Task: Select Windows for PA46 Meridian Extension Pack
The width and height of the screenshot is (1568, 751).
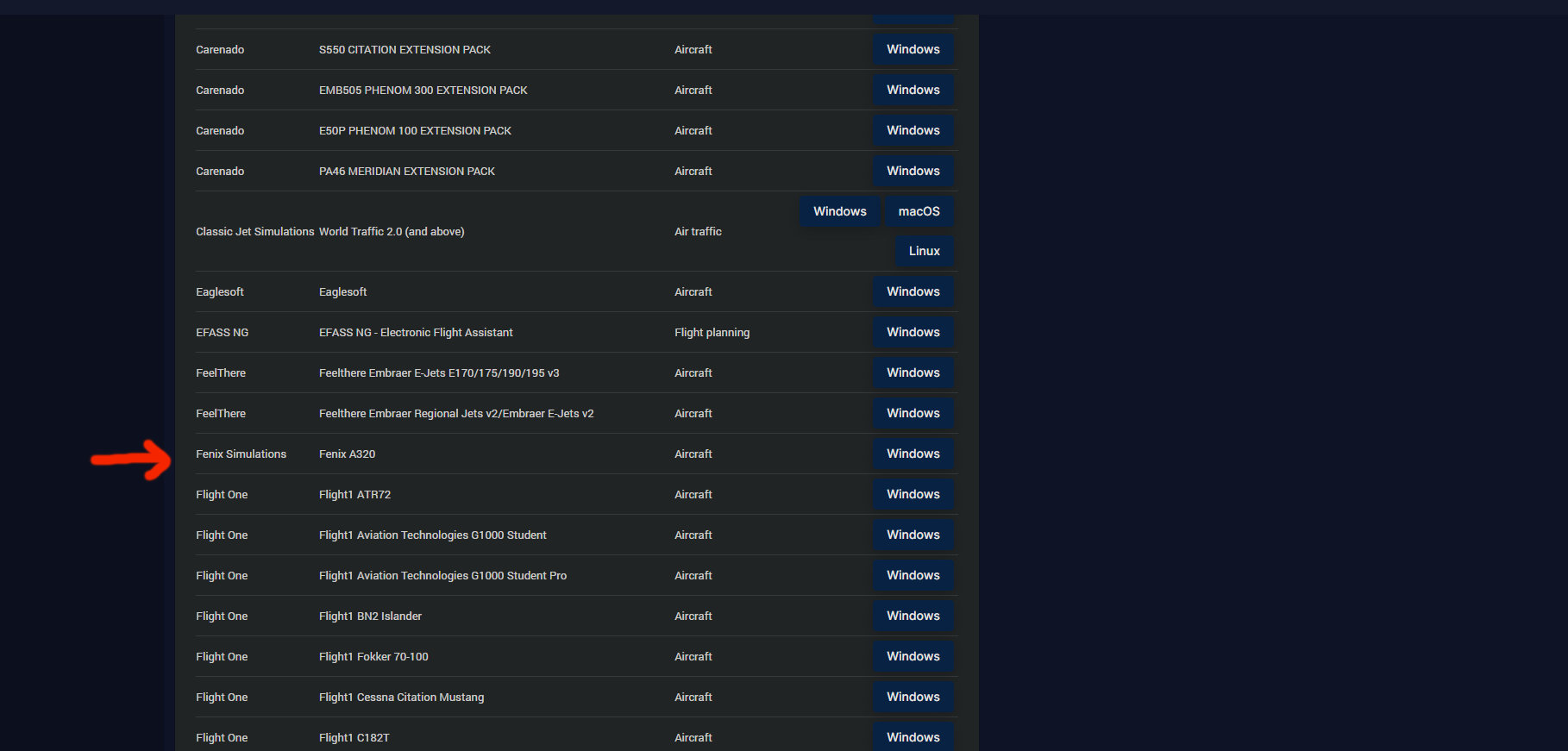Action: click(913, 171)
